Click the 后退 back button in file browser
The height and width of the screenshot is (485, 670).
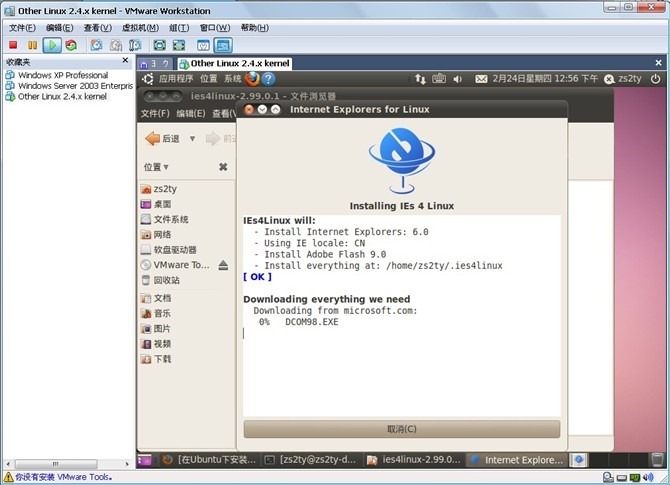pos(162,138)
